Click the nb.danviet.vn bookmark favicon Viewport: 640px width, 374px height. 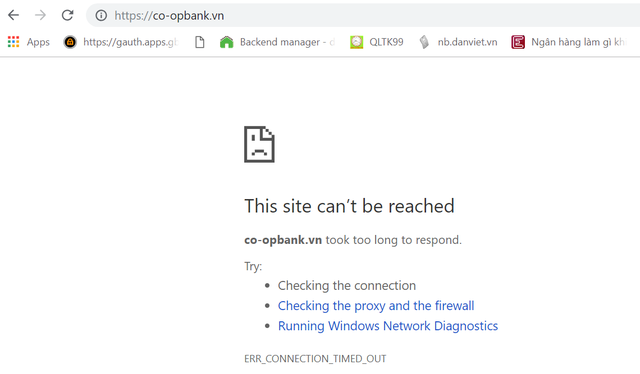tap(424, 42)
